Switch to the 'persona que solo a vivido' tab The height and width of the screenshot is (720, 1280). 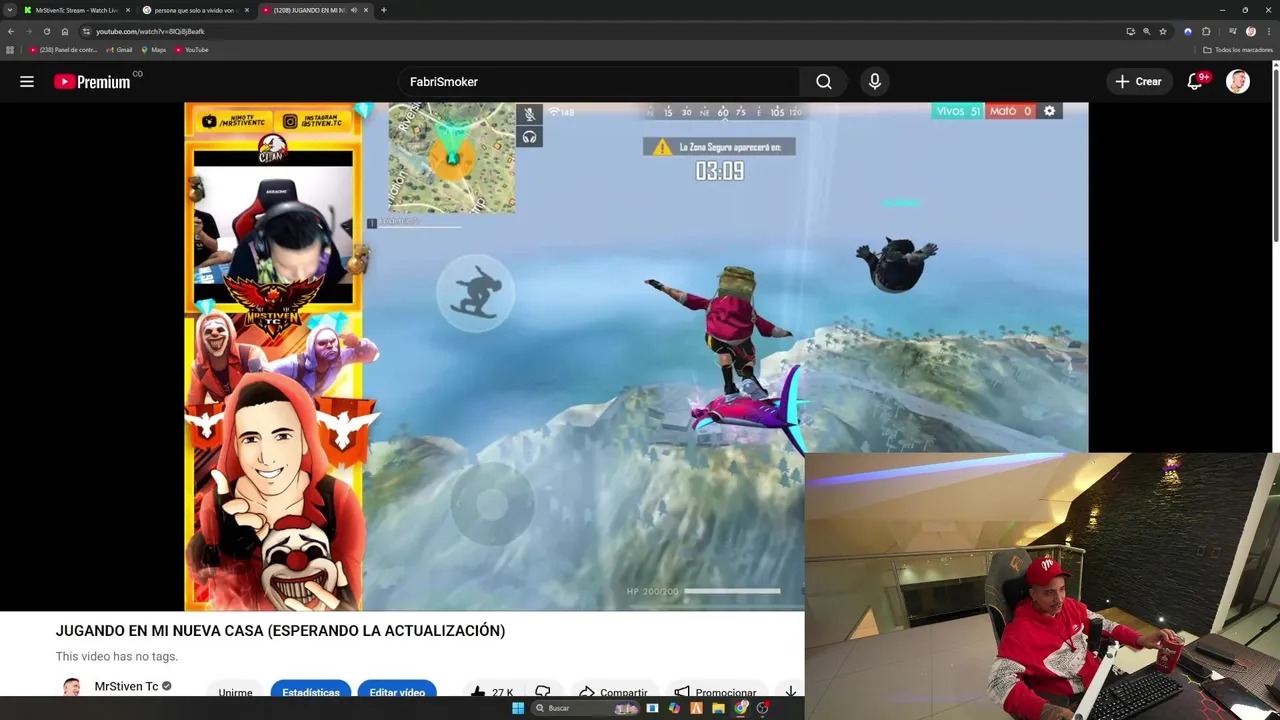(x=196, y=10)
